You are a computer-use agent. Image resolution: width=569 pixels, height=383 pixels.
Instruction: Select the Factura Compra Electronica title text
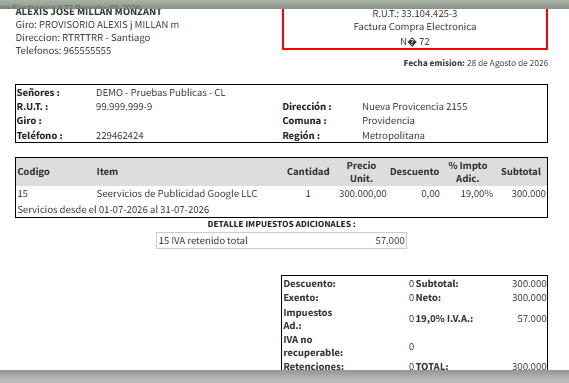click(x=415, y=27)
